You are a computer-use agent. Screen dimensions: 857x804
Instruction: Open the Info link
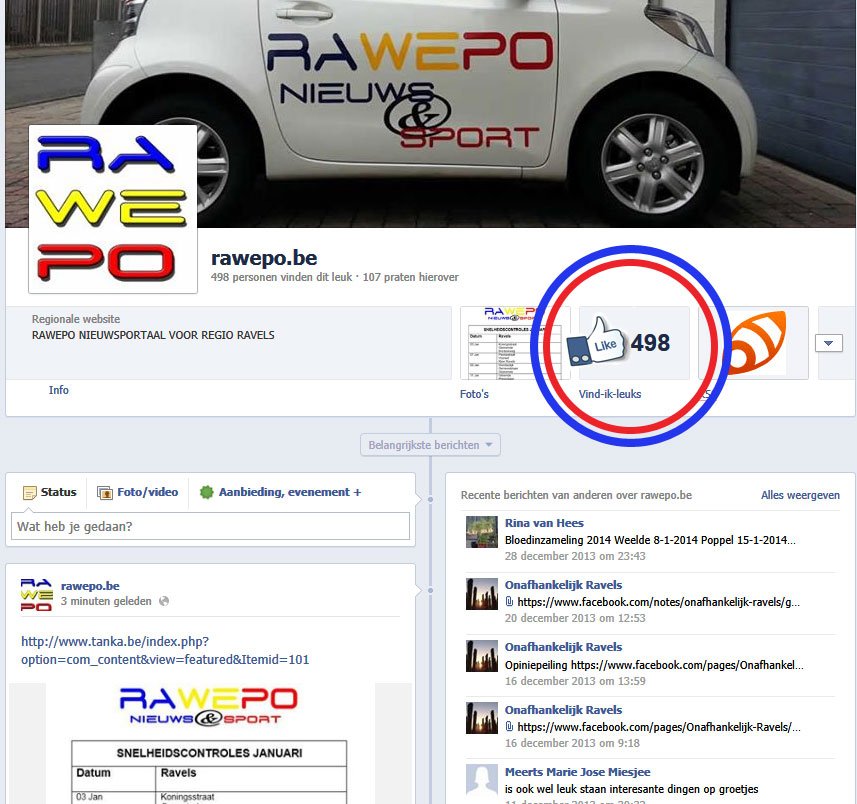(x=58, y=390)
